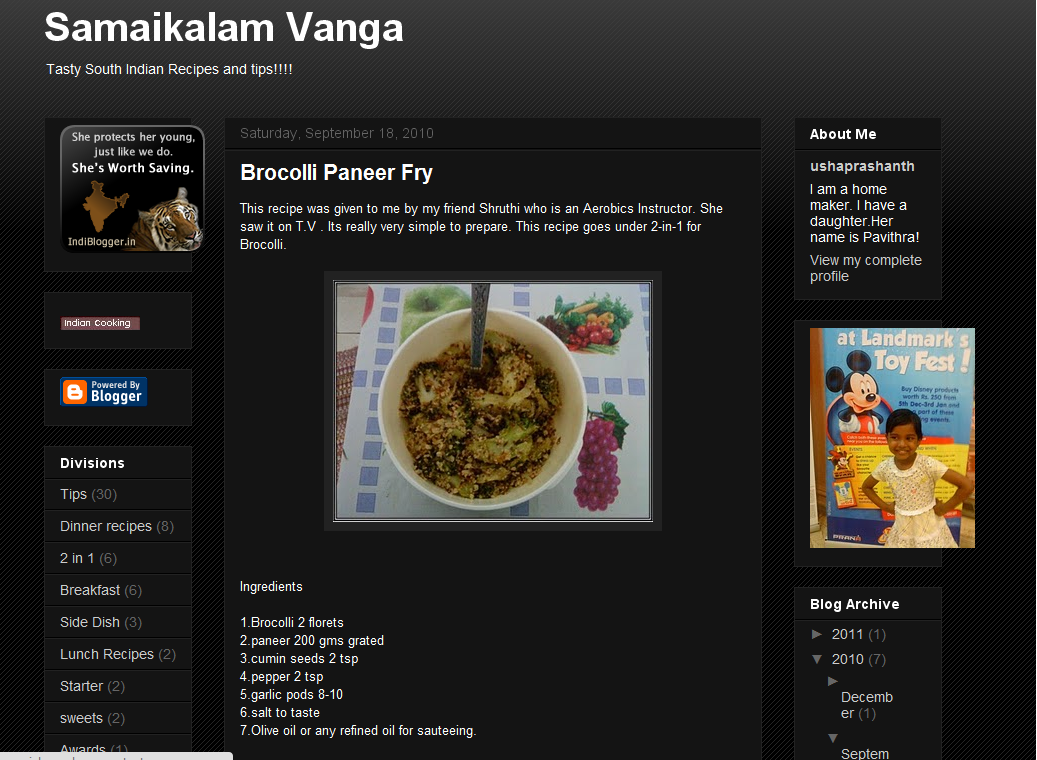
Task: Open the sweets category
Action: [81, 718]
